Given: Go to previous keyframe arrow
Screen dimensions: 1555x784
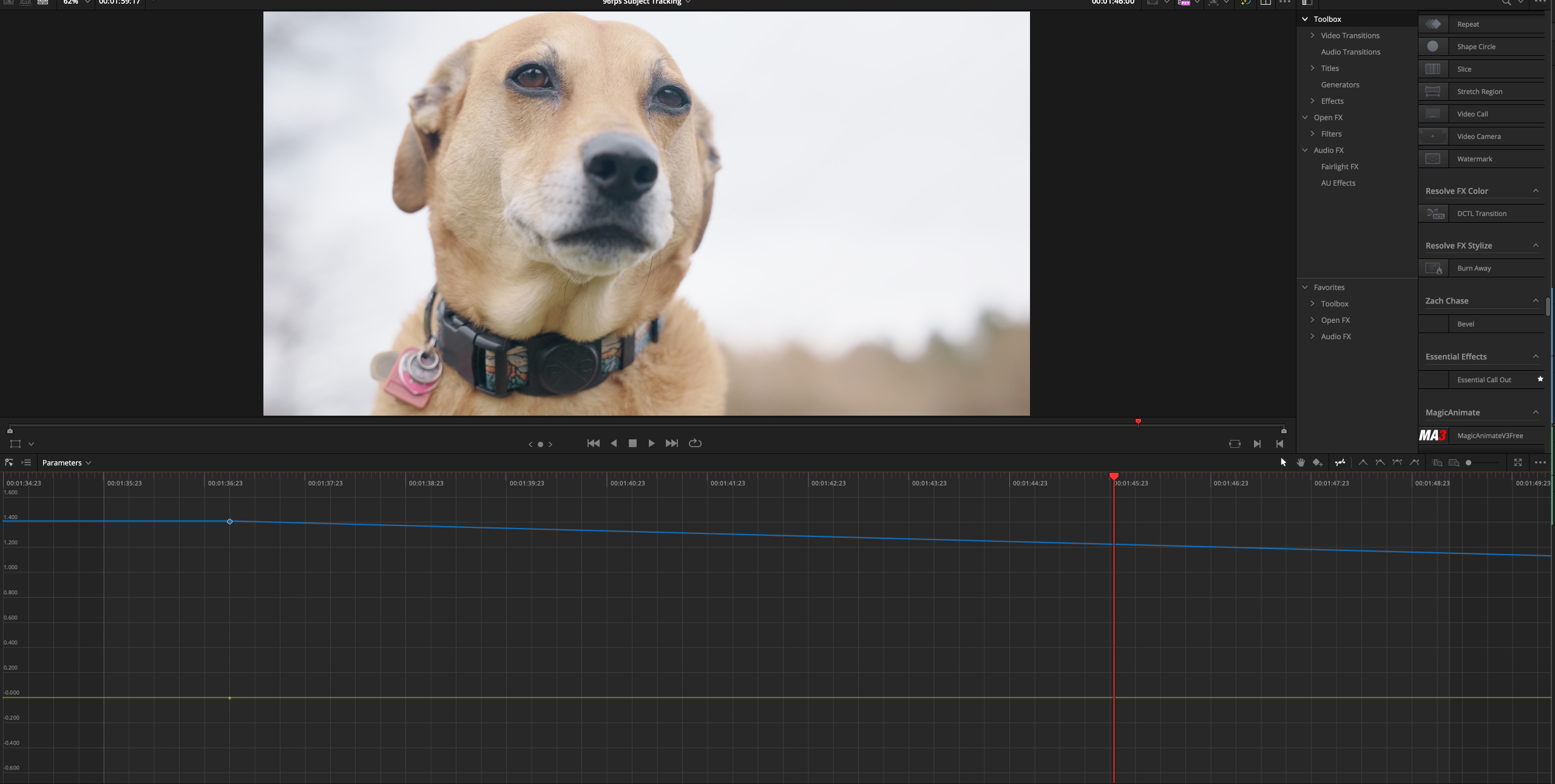Looking at the screenshot, I should 530,444.
